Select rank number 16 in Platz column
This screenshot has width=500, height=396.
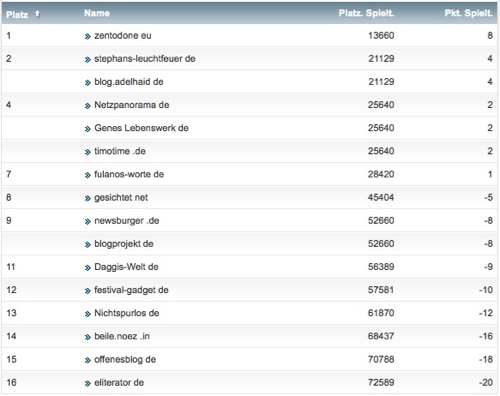click(11, 383)
